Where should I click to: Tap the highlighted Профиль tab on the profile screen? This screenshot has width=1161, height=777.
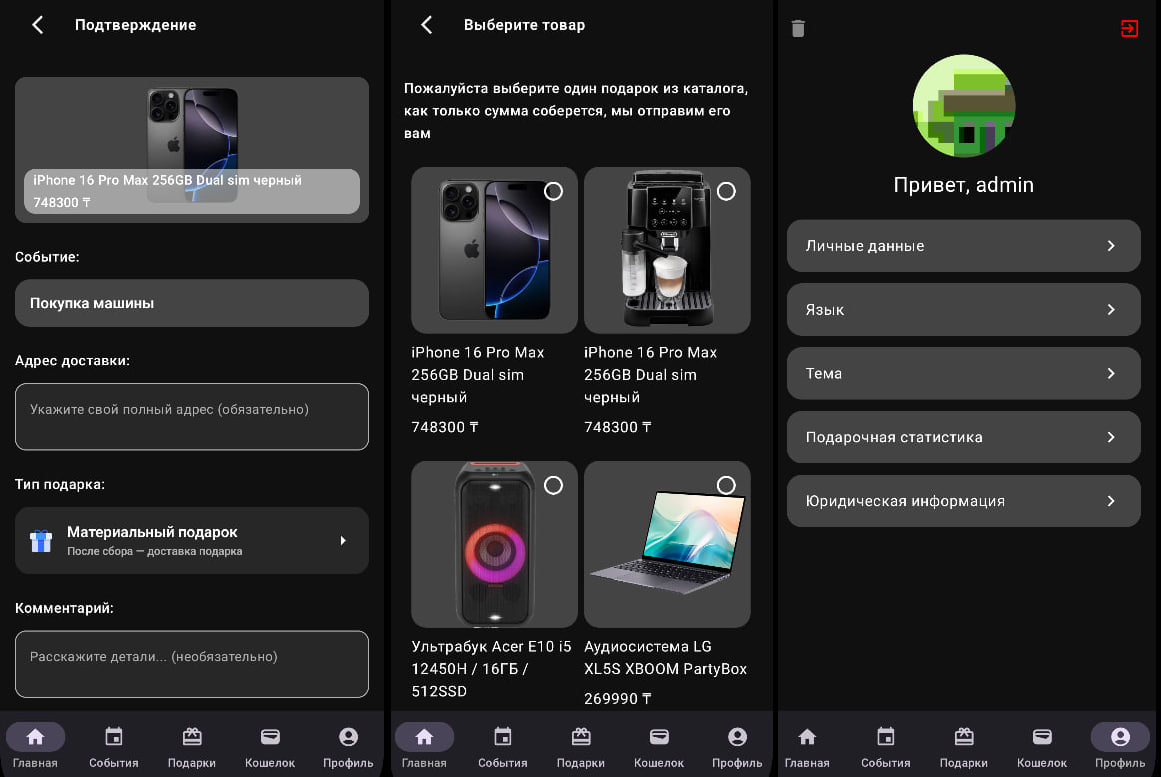tap(1120, 747)
